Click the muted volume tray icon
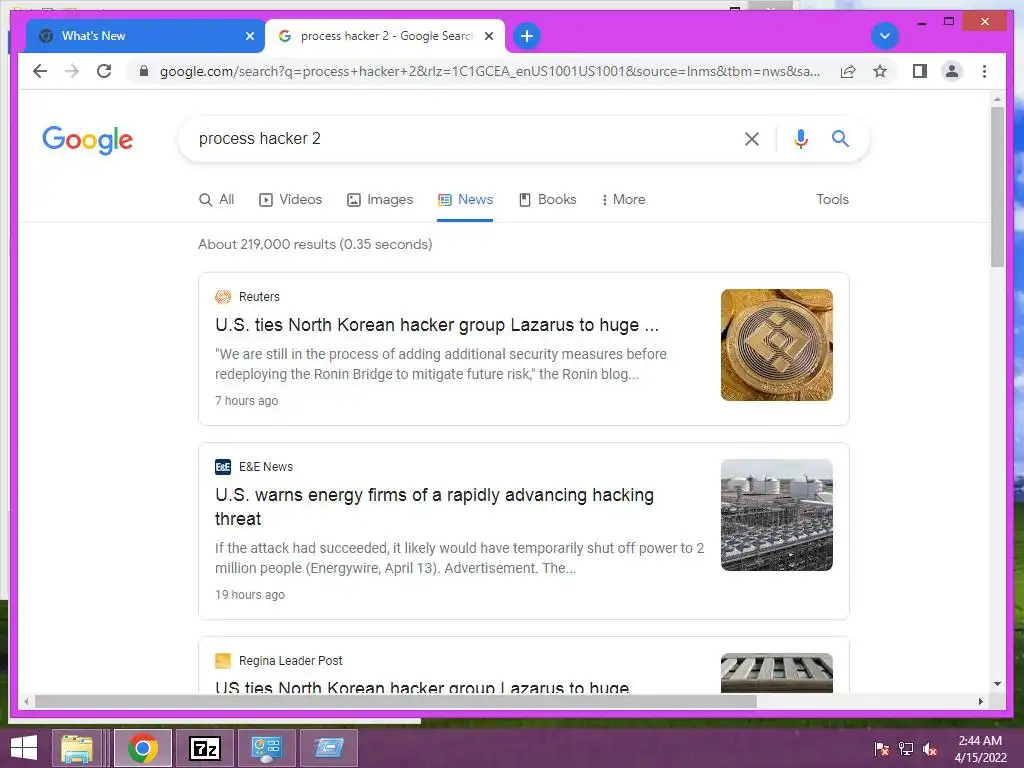The width and height of the screenshot is (1024, 768). (x=930, y=749)
